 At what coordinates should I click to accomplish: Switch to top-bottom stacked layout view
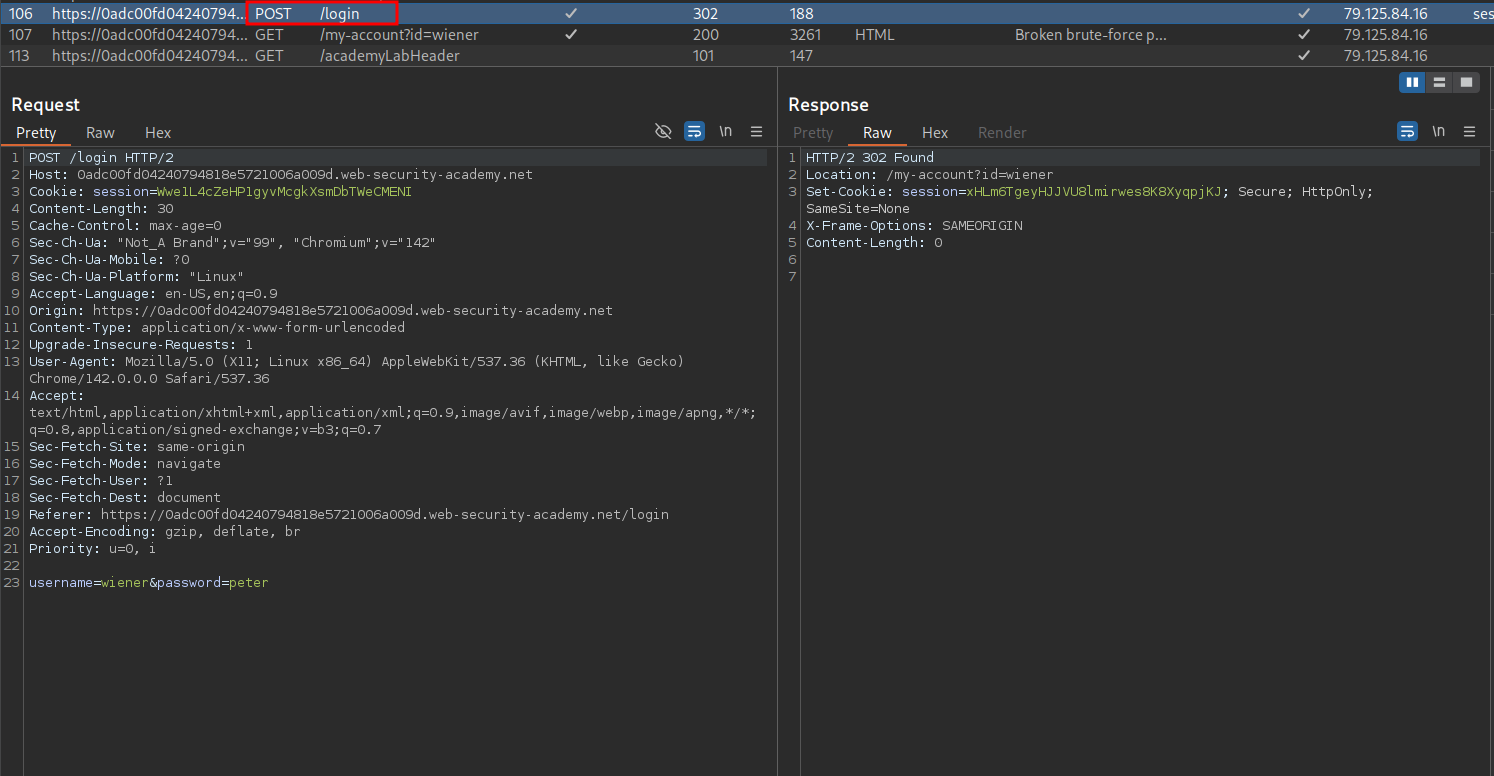coord(1439,83)
